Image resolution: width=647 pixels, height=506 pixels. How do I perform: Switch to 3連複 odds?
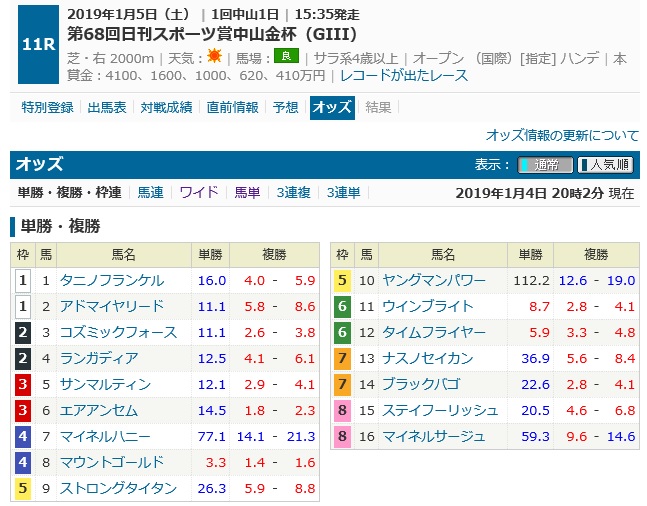pyautogui.click(x=293, y=192)
